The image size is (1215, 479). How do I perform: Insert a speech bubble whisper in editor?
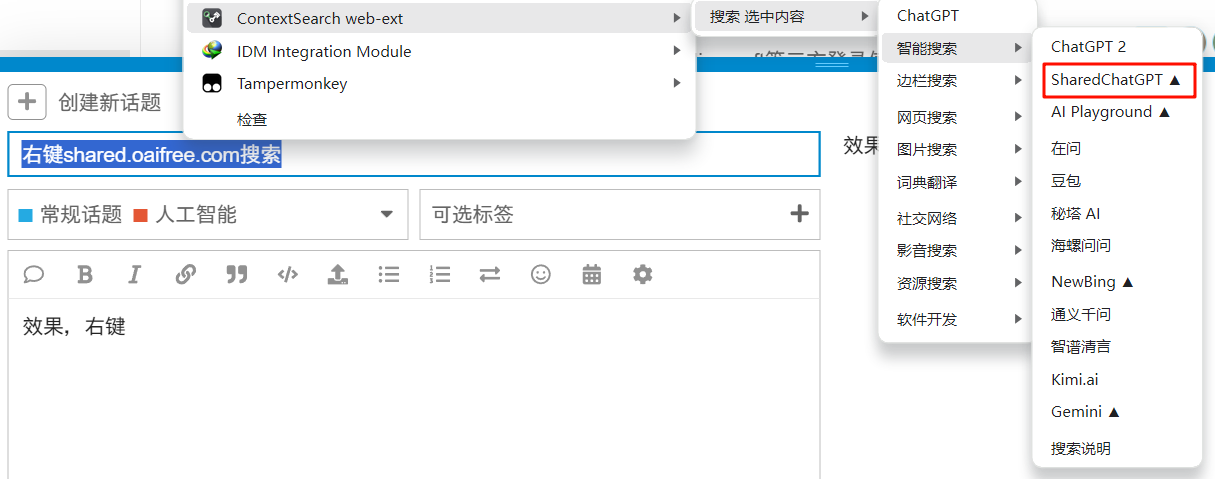coord(34,274)
